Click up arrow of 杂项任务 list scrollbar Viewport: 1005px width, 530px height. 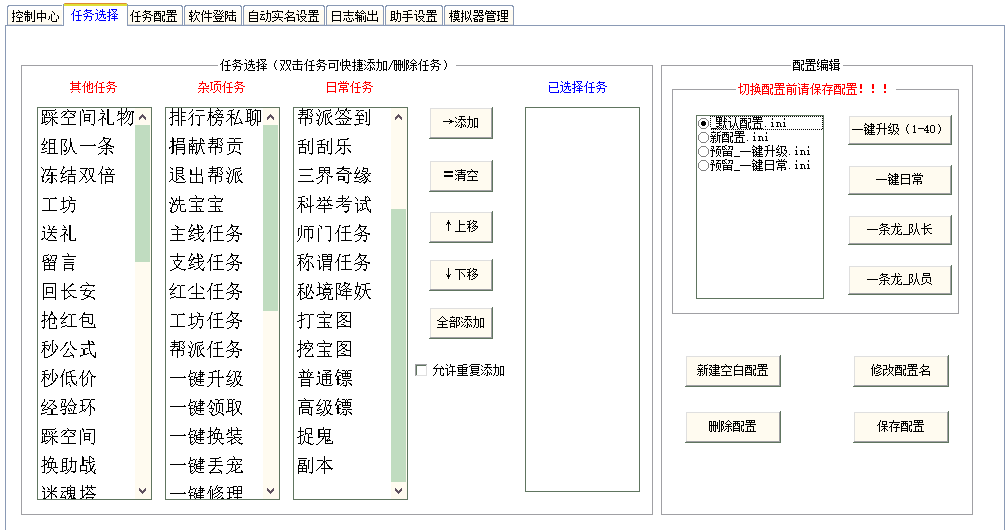pos(270,117)
